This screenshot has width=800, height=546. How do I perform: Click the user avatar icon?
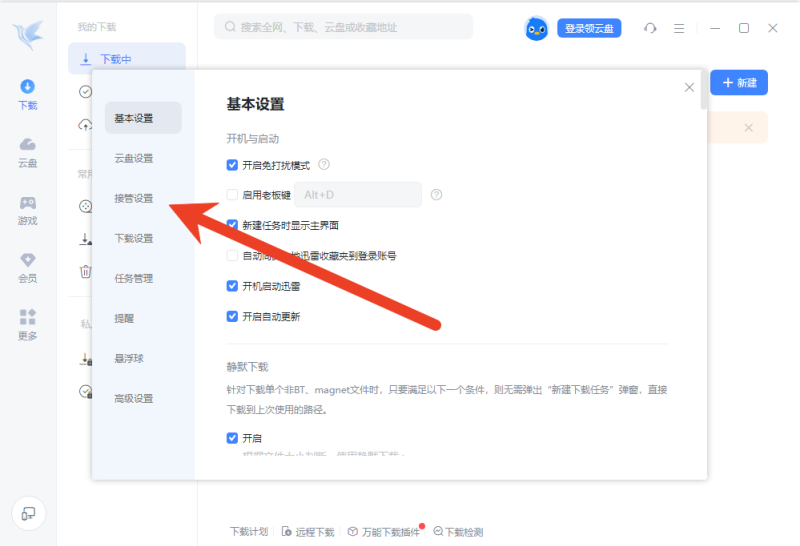click(536, 29)
